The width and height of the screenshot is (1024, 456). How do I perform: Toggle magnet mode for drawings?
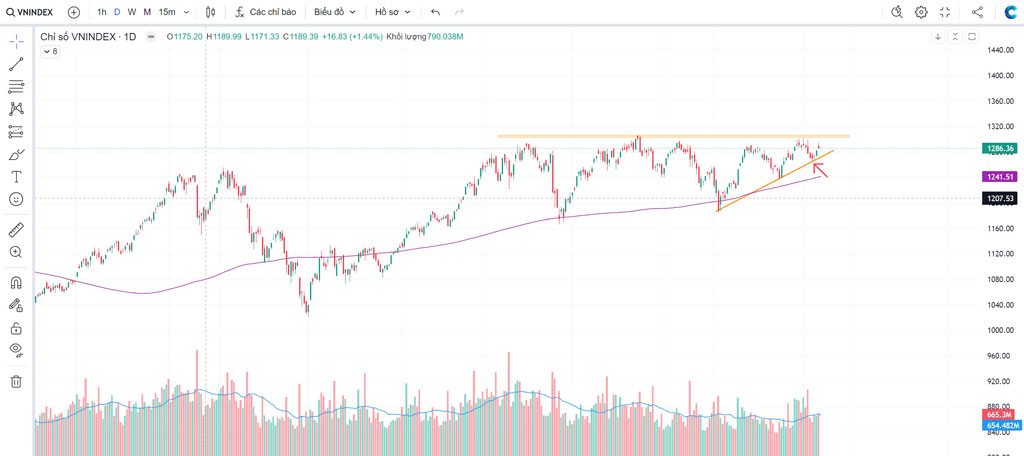pos(16,282)
